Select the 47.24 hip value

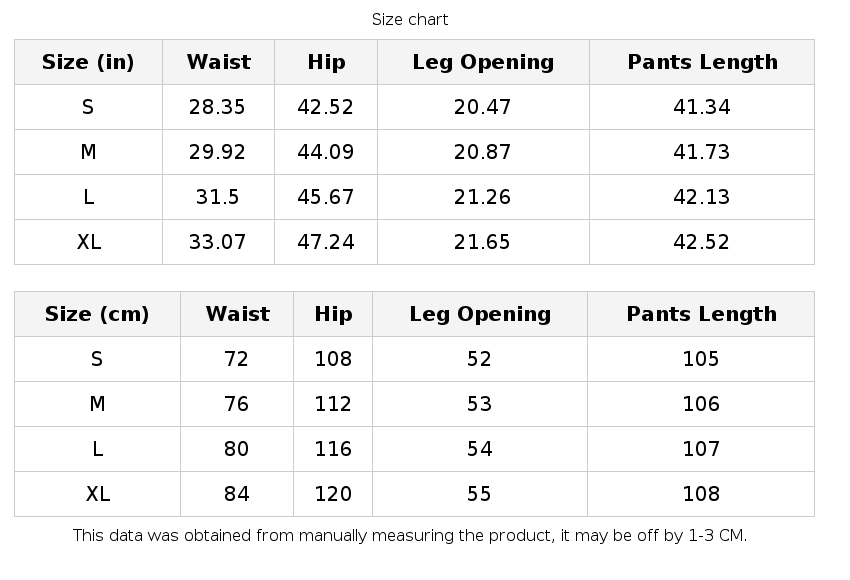click(326, 242)
